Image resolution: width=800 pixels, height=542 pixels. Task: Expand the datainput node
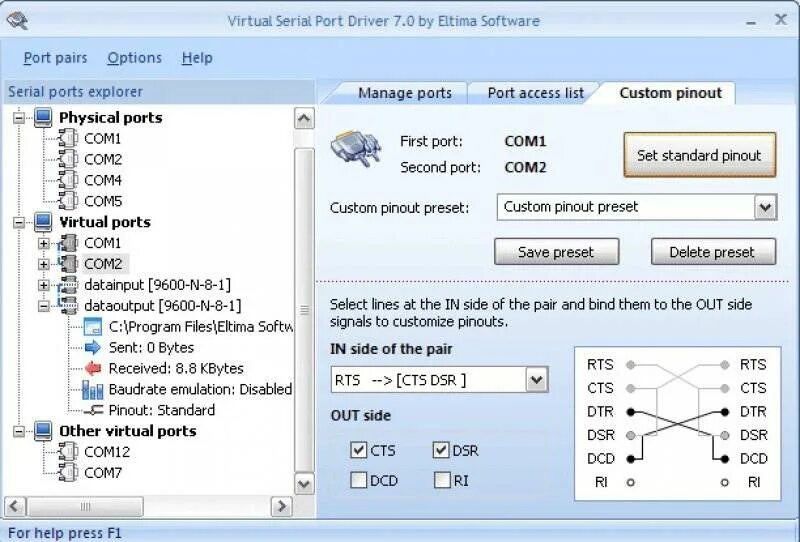point(44,285)
